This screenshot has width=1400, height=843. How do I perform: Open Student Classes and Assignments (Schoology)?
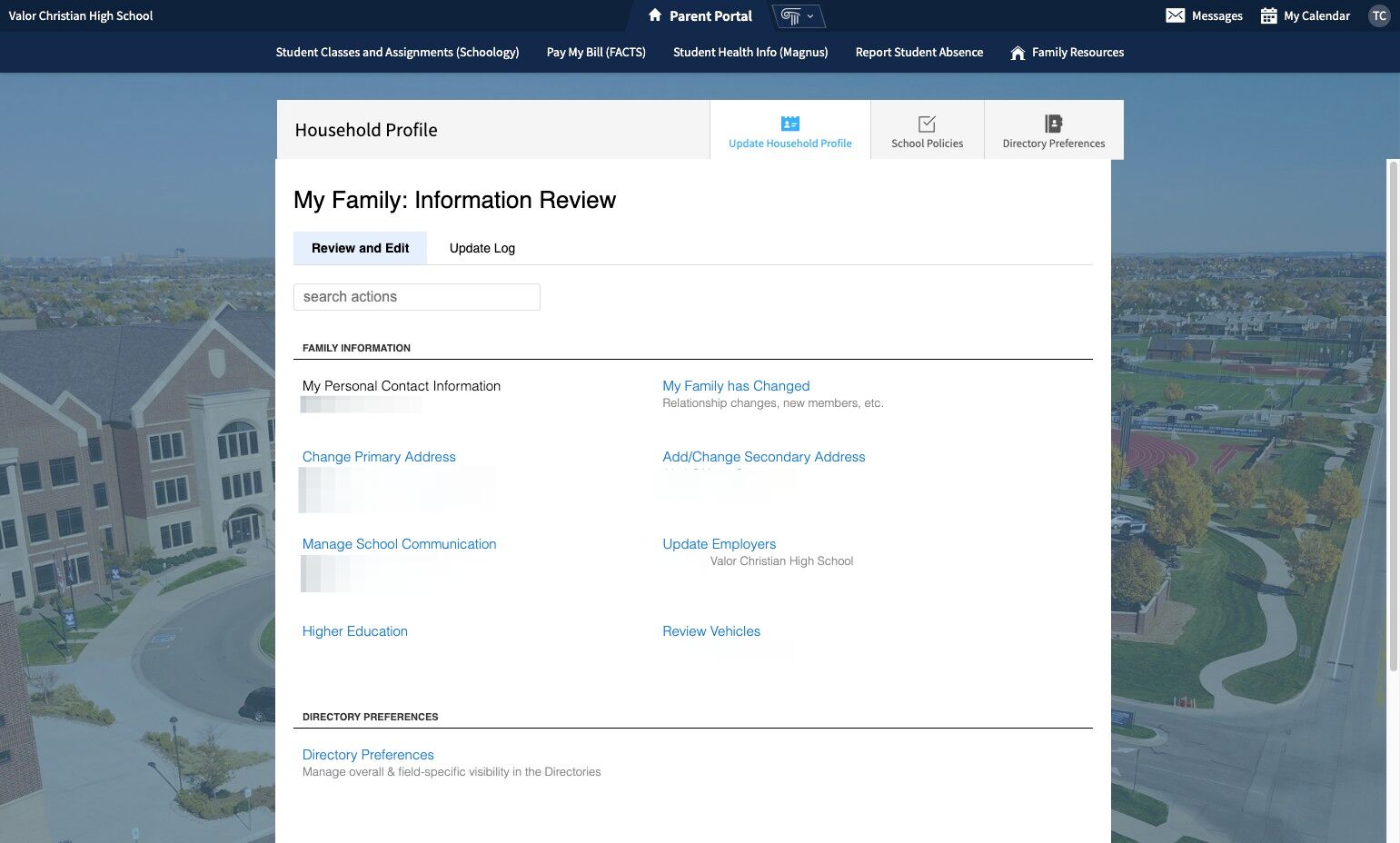(x=397, y=53)
